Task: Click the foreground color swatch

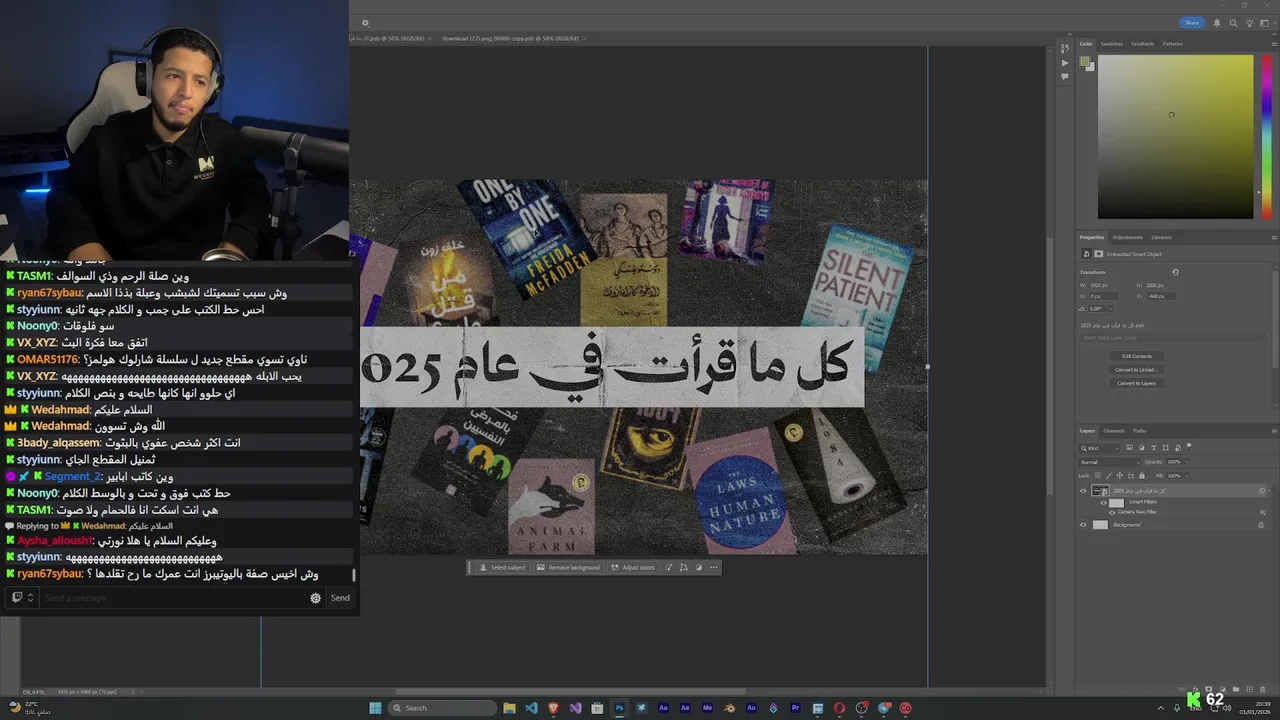Action: tap(1084, 61)
